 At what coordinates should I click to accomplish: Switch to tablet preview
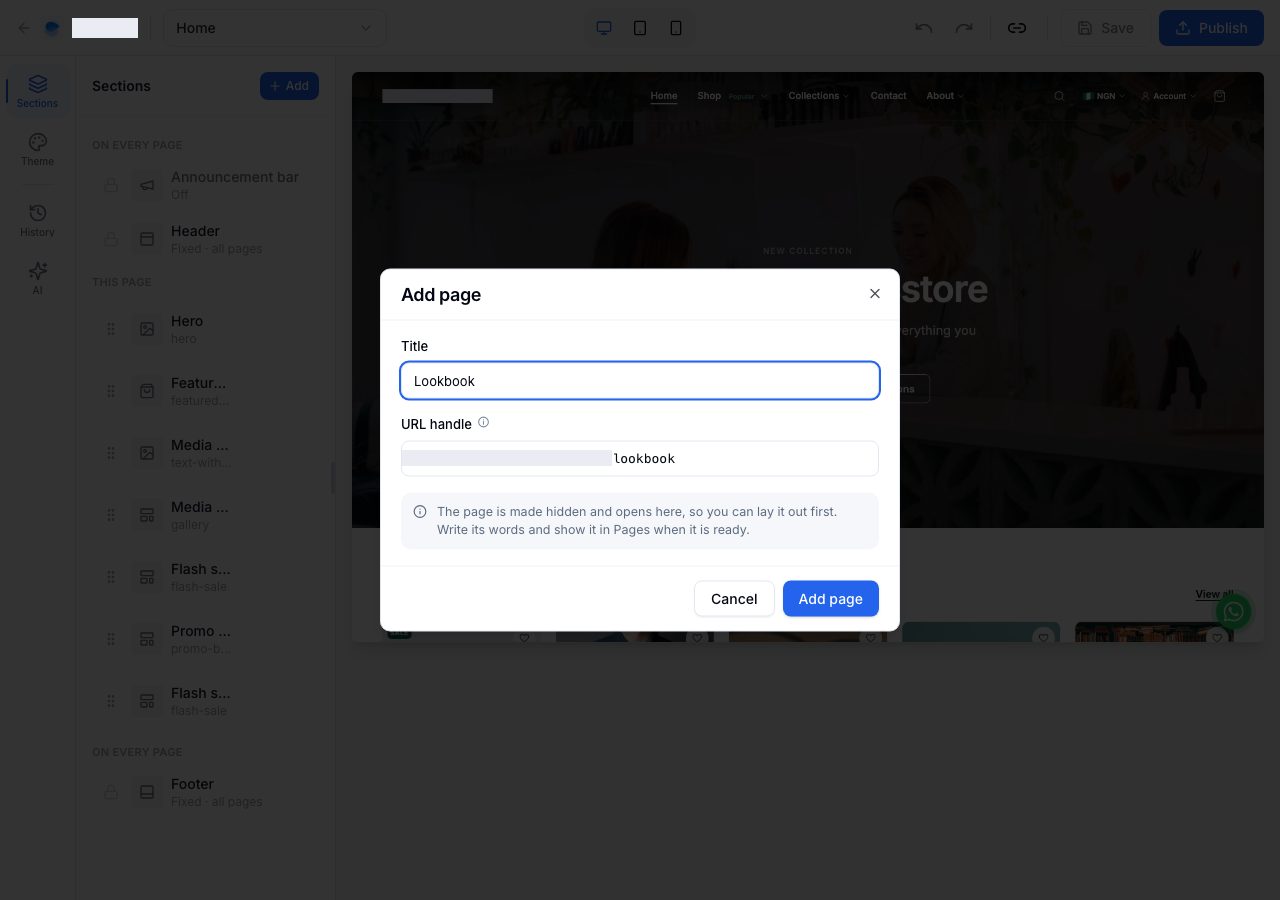click(x=640, y=28)
